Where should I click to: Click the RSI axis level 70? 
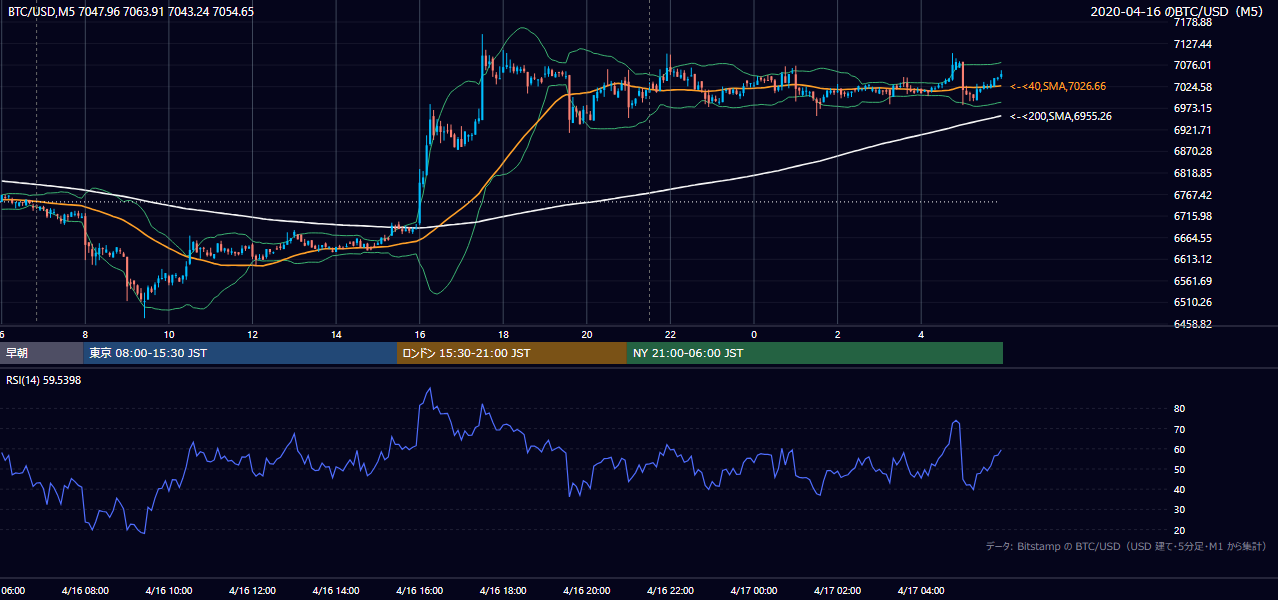coord(1179,429)
